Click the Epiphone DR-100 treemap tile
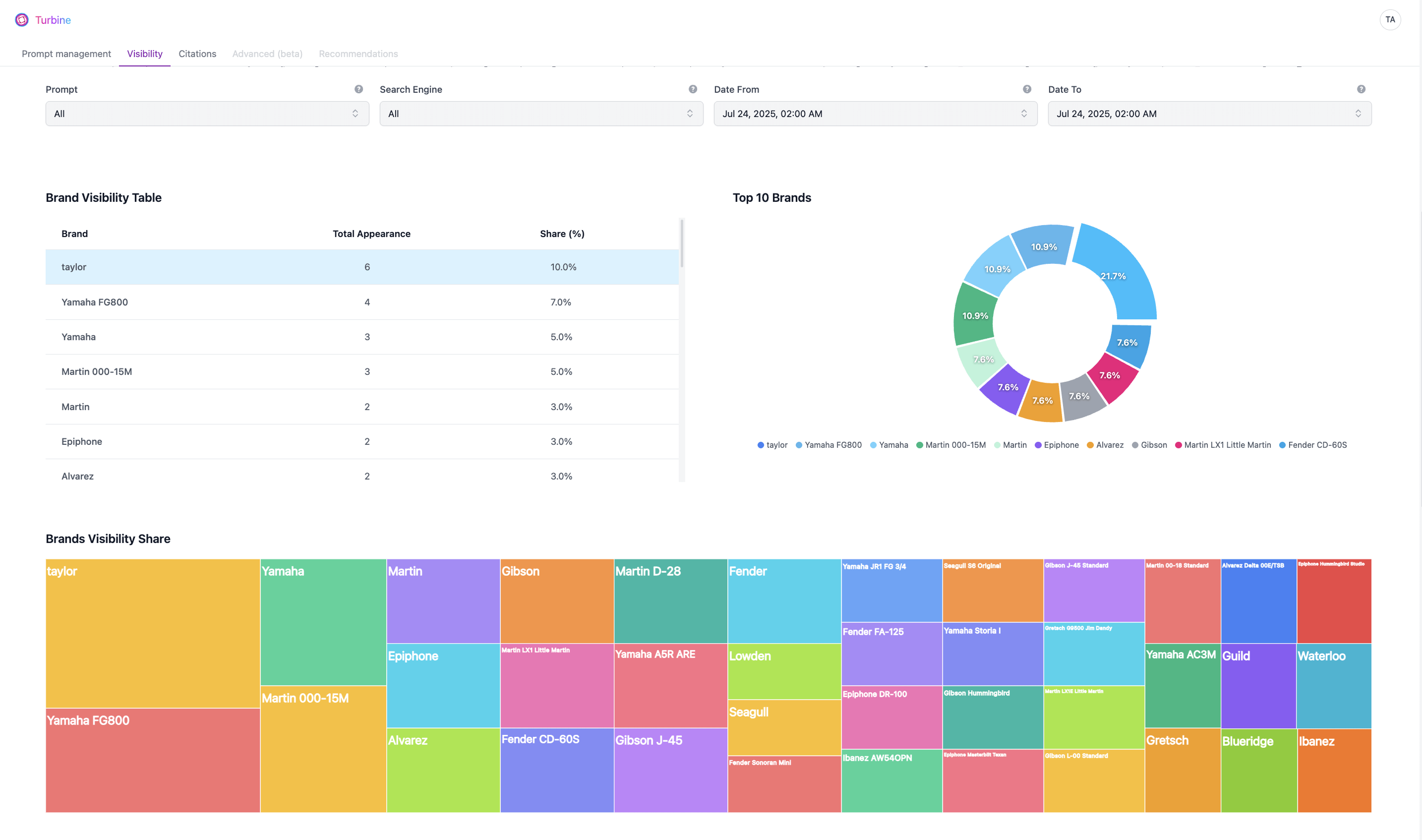Screen dimensions: 1422x840 click(892, 717)
